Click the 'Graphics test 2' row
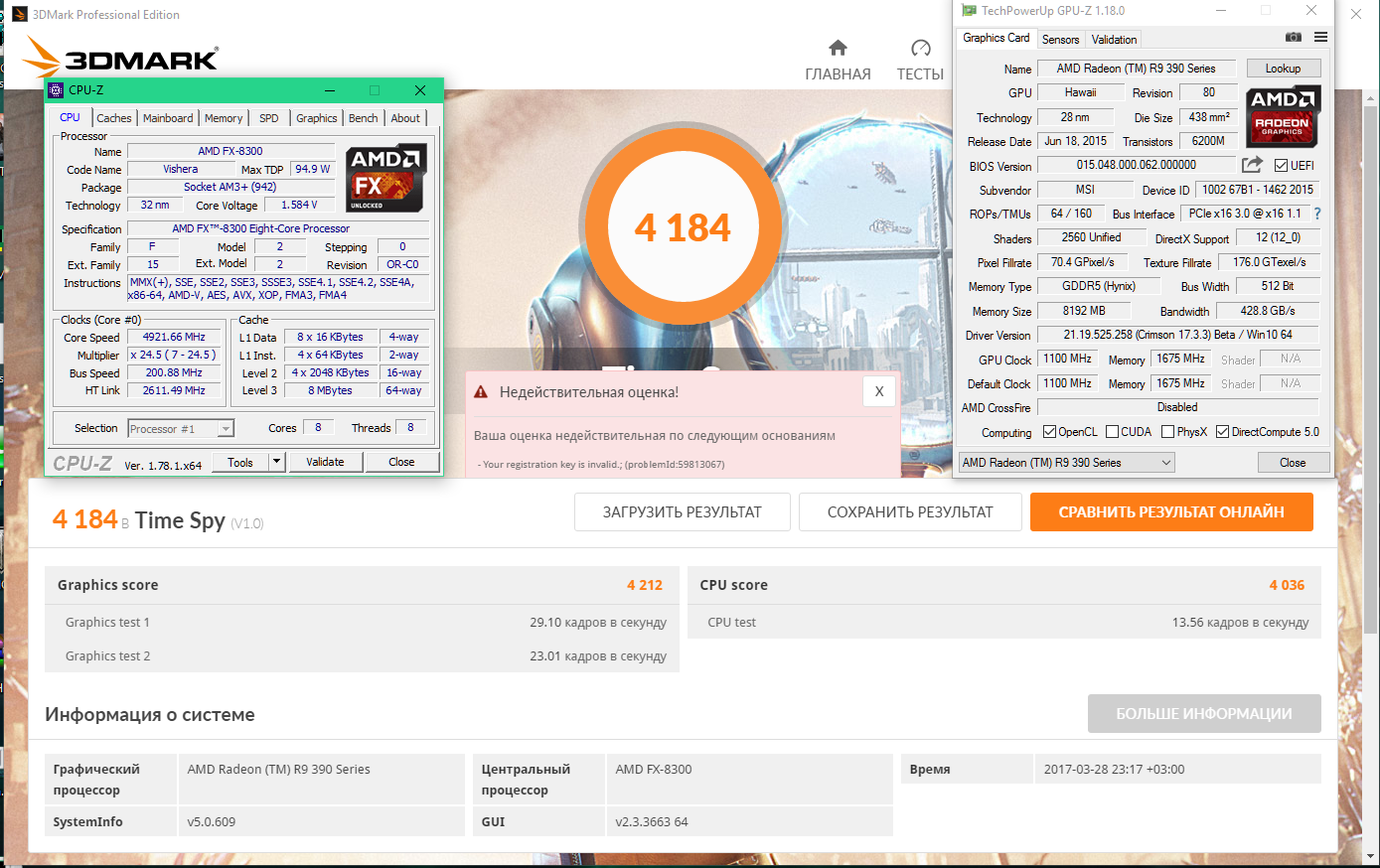The width and height of the screenshot is (1380, 868). (x=363, y=656)
